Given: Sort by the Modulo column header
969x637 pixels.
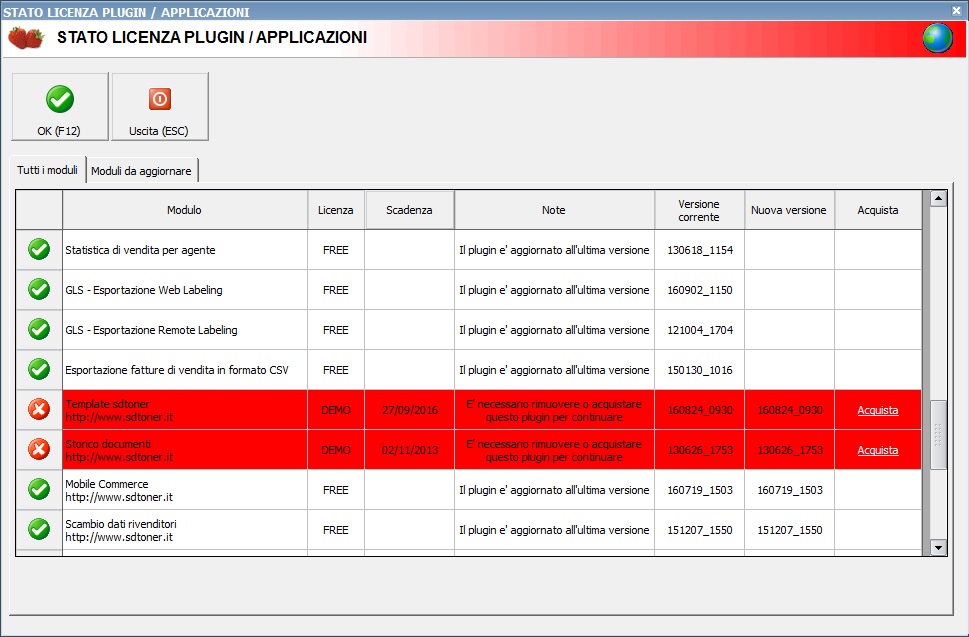Looking at the screenshot, I should point(185,210).
